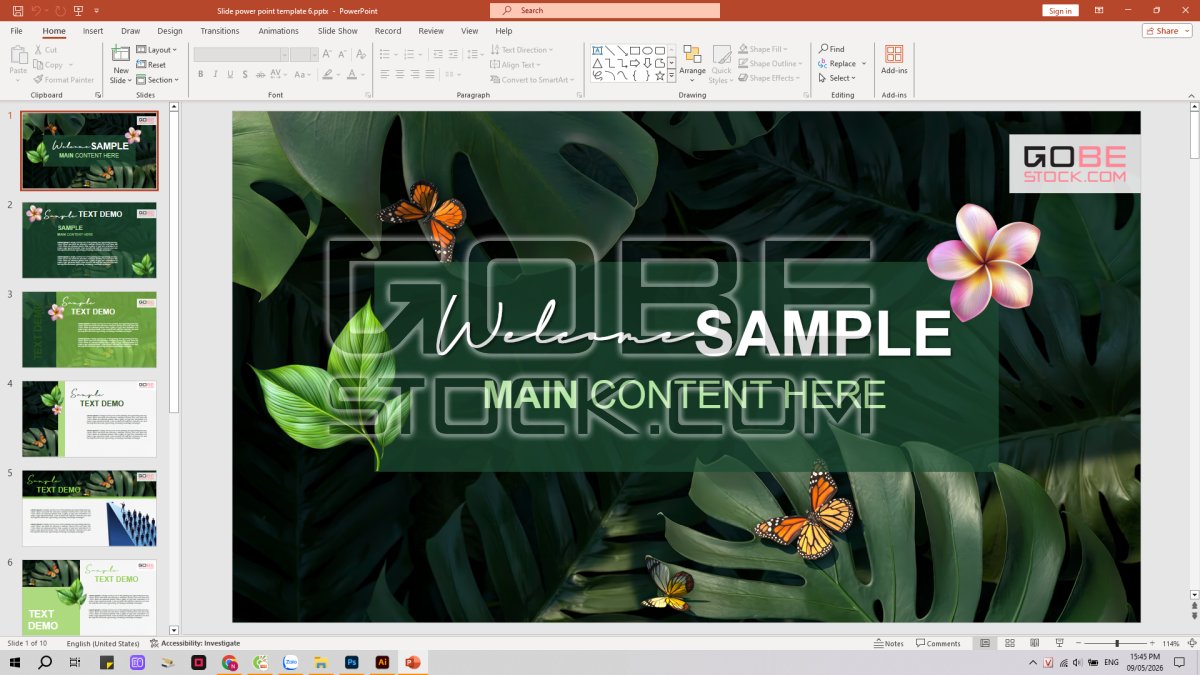Open Illustrator from the taskbar
Image resolution: width=1200 pixels, height=675 pixels.
[382, 662]
